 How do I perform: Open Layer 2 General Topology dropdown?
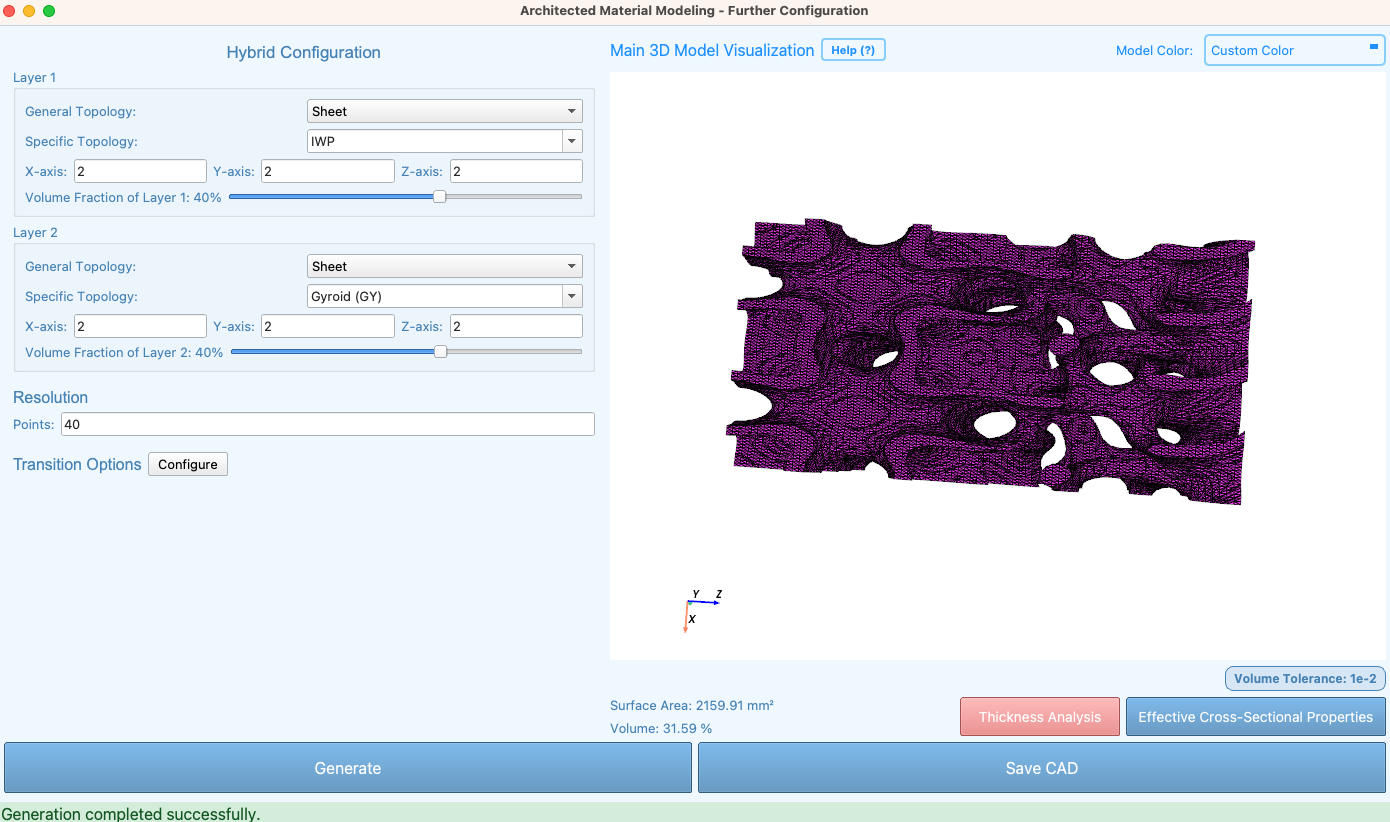coord(444,266)
